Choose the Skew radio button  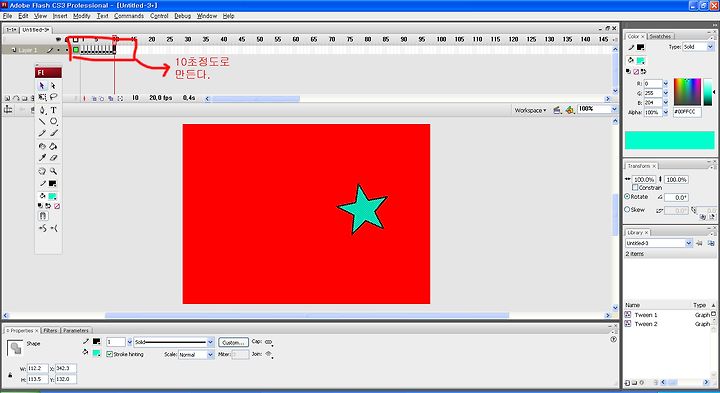(627, 209)
